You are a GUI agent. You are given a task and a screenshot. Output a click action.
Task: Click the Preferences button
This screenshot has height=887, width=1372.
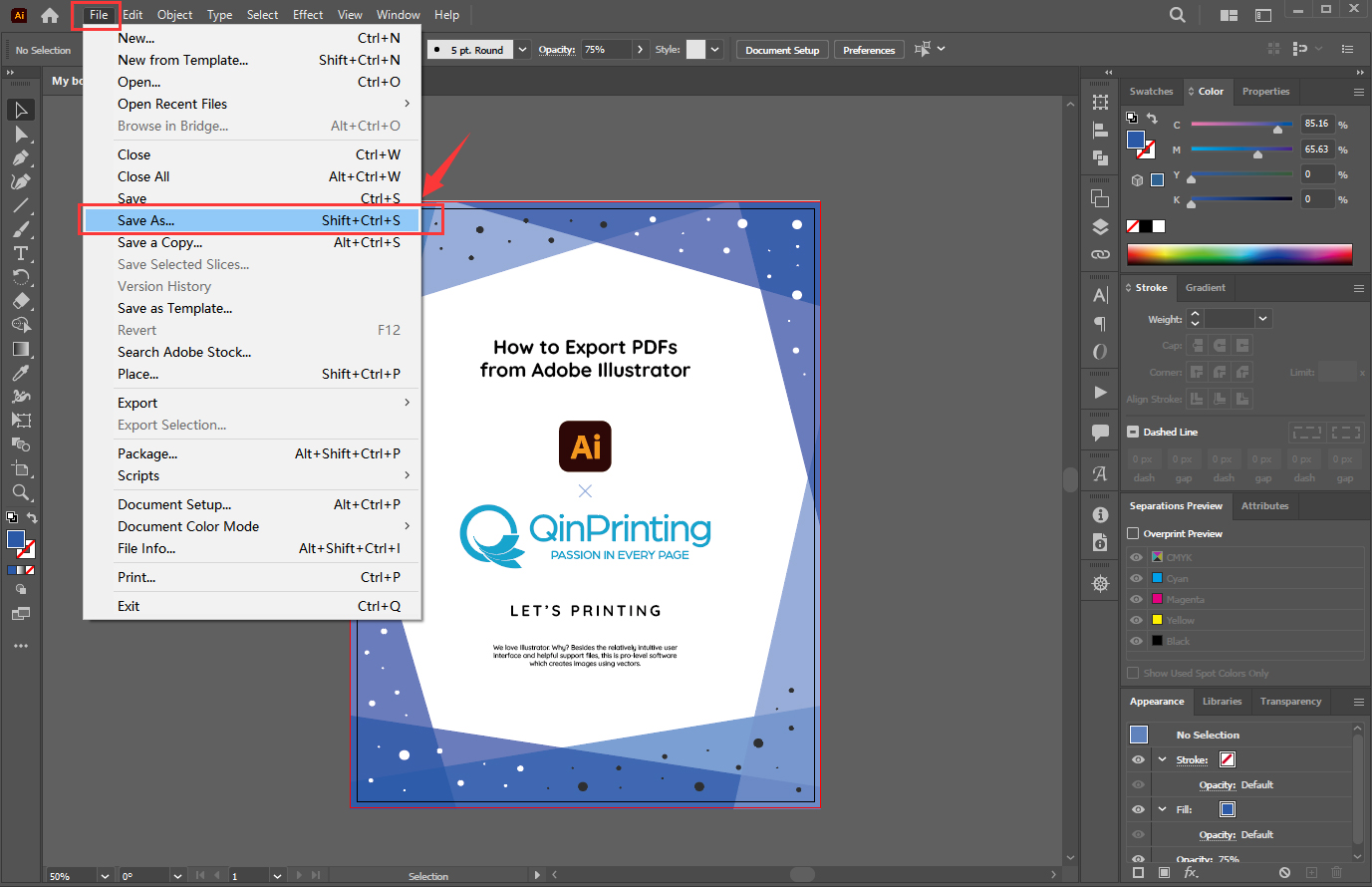coord(869,50)
